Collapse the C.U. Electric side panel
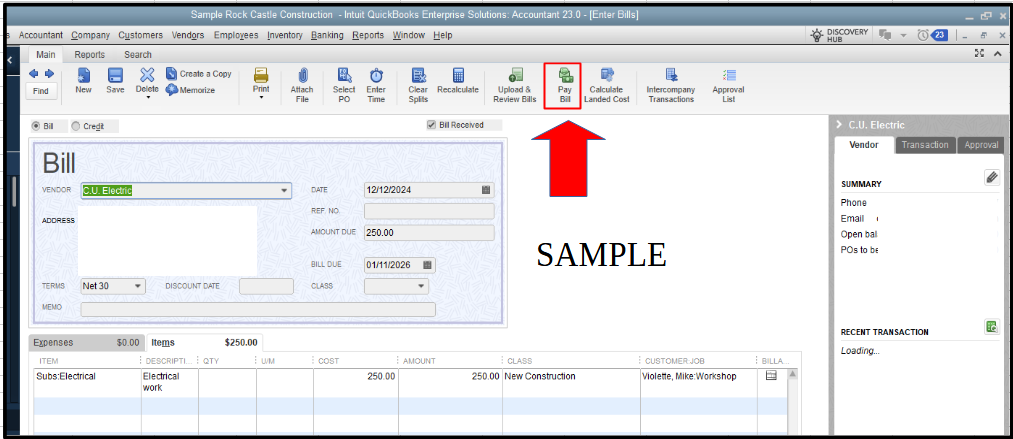This screenshot has height=439, width=1013. click(839, 125)
